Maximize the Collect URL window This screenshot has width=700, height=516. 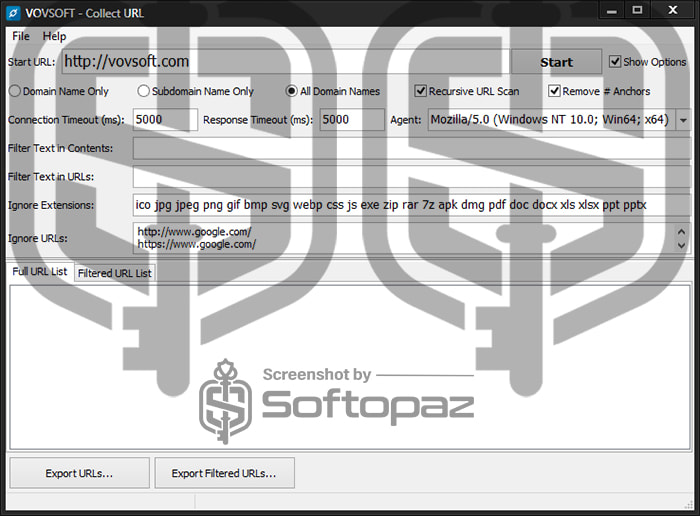[638, 11]
